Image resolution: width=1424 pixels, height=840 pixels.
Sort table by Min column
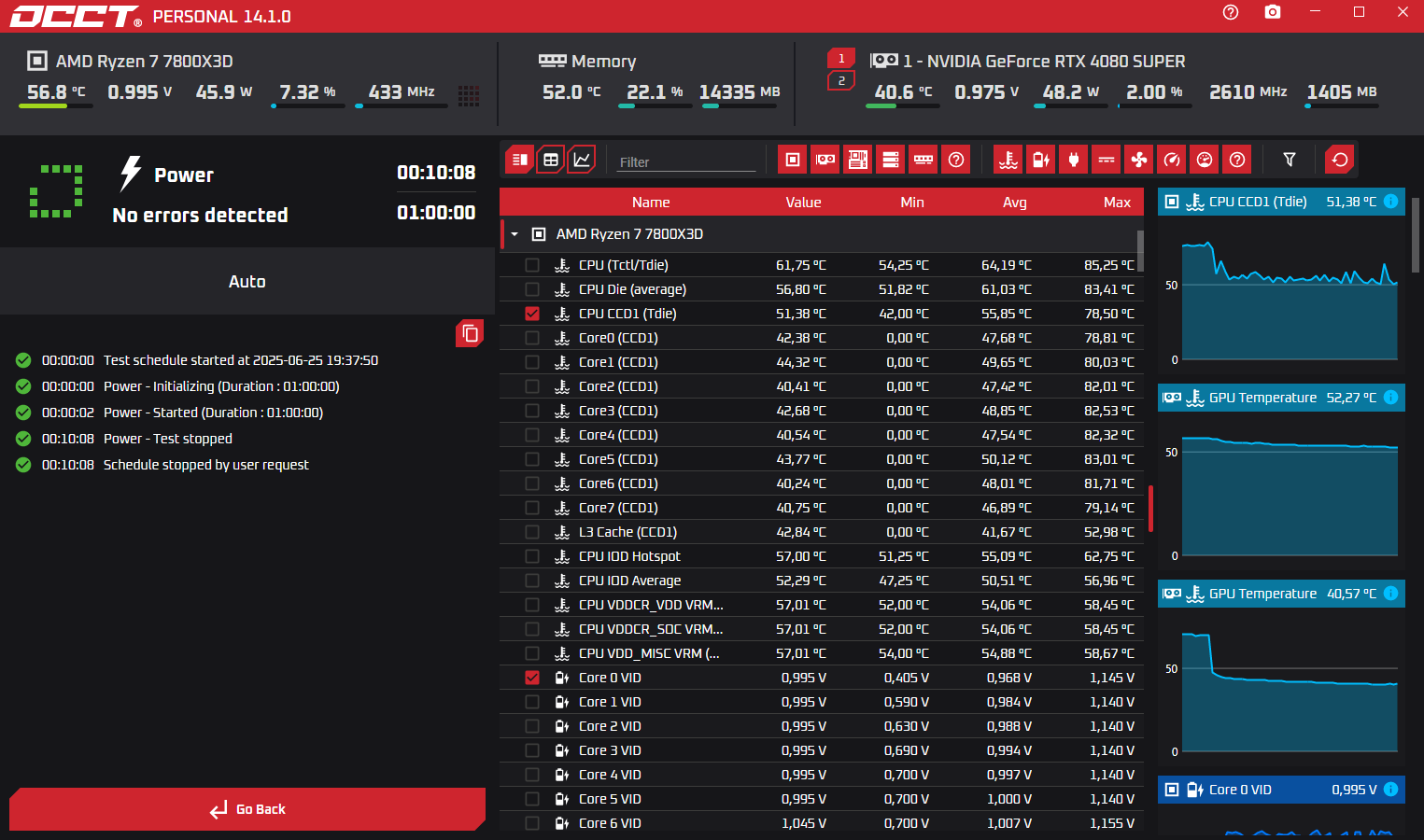click(x=912, y=203)
